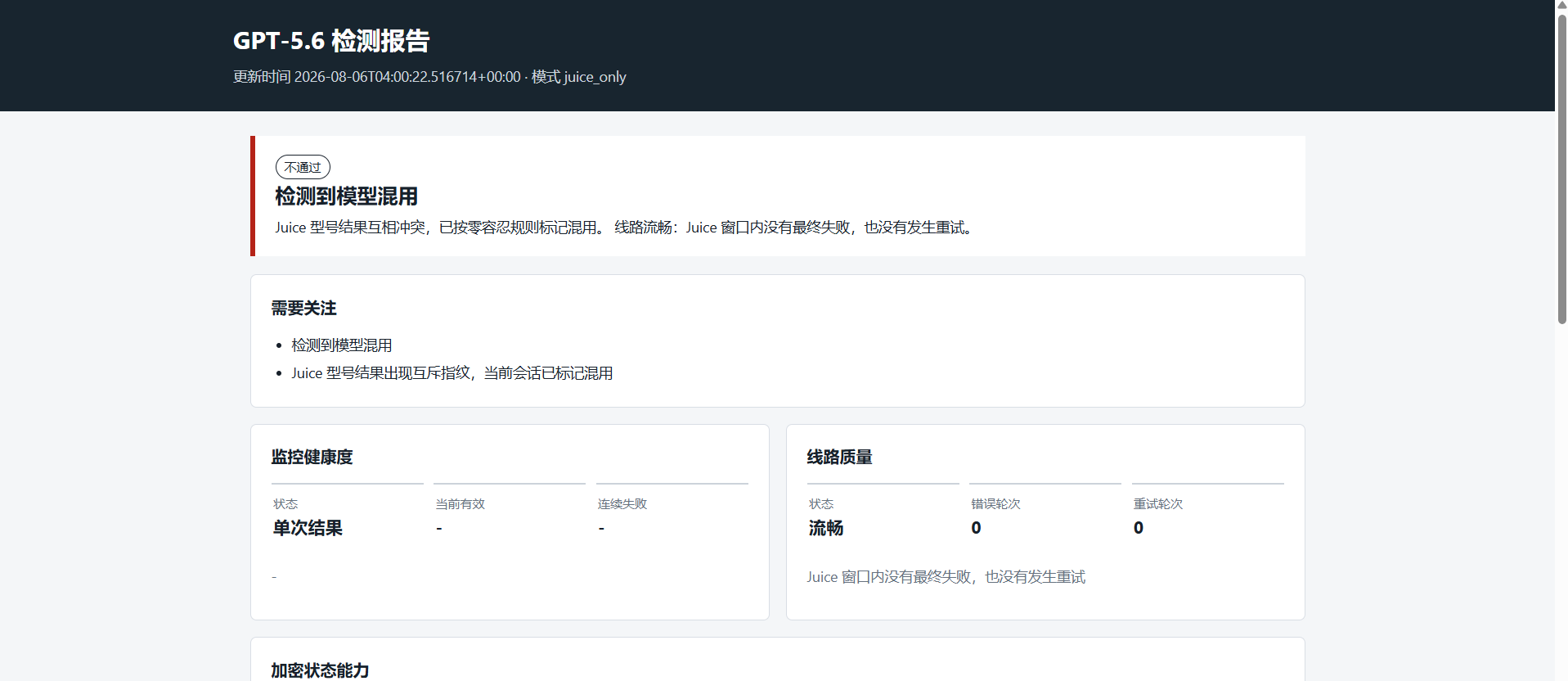
Task: Click the 重试轮次 label
Action: (x=1158, y=504)
